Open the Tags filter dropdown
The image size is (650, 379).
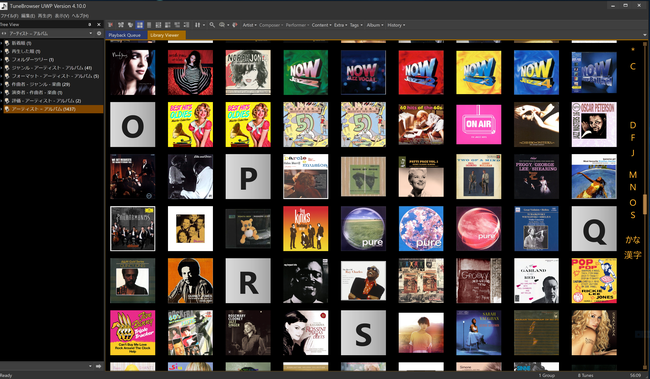click(x=356, y=25)
